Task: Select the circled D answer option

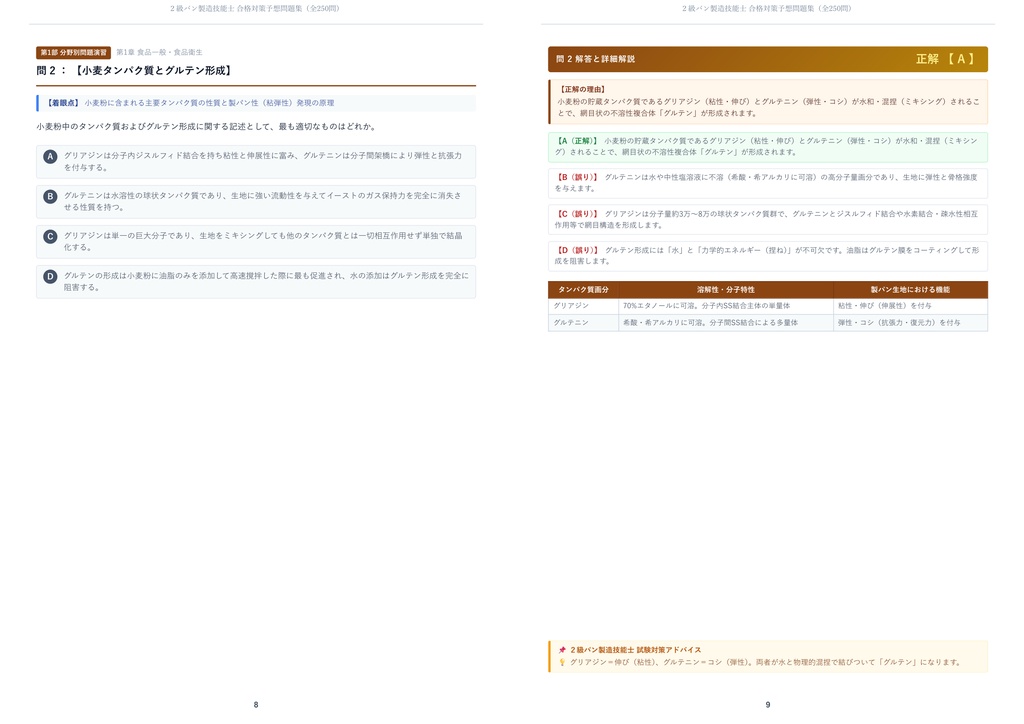Action: click(50, 276)
